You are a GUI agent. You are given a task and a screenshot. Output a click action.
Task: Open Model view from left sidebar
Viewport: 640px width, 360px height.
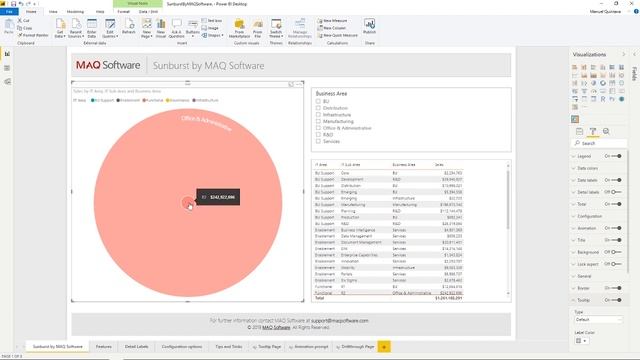pyautogui.click(x=7, y=82)
